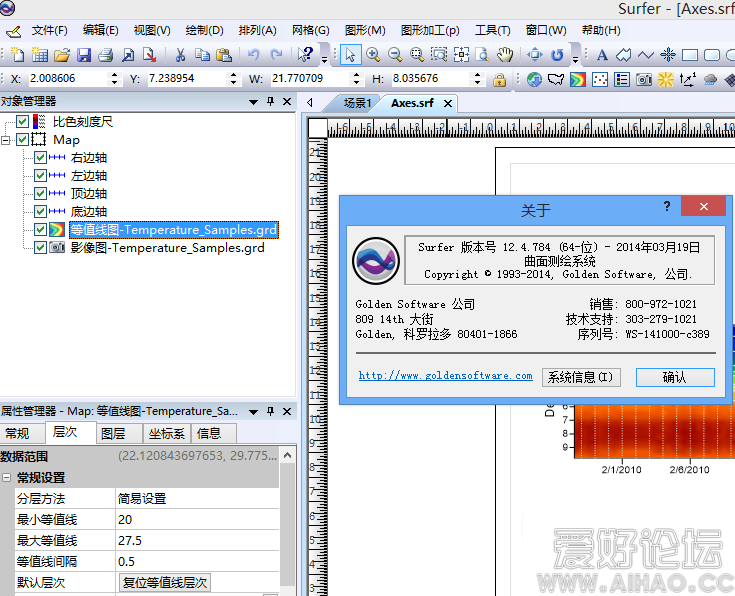
Task: Select the Pan hand tool
Action: click(x=505, y=55)
